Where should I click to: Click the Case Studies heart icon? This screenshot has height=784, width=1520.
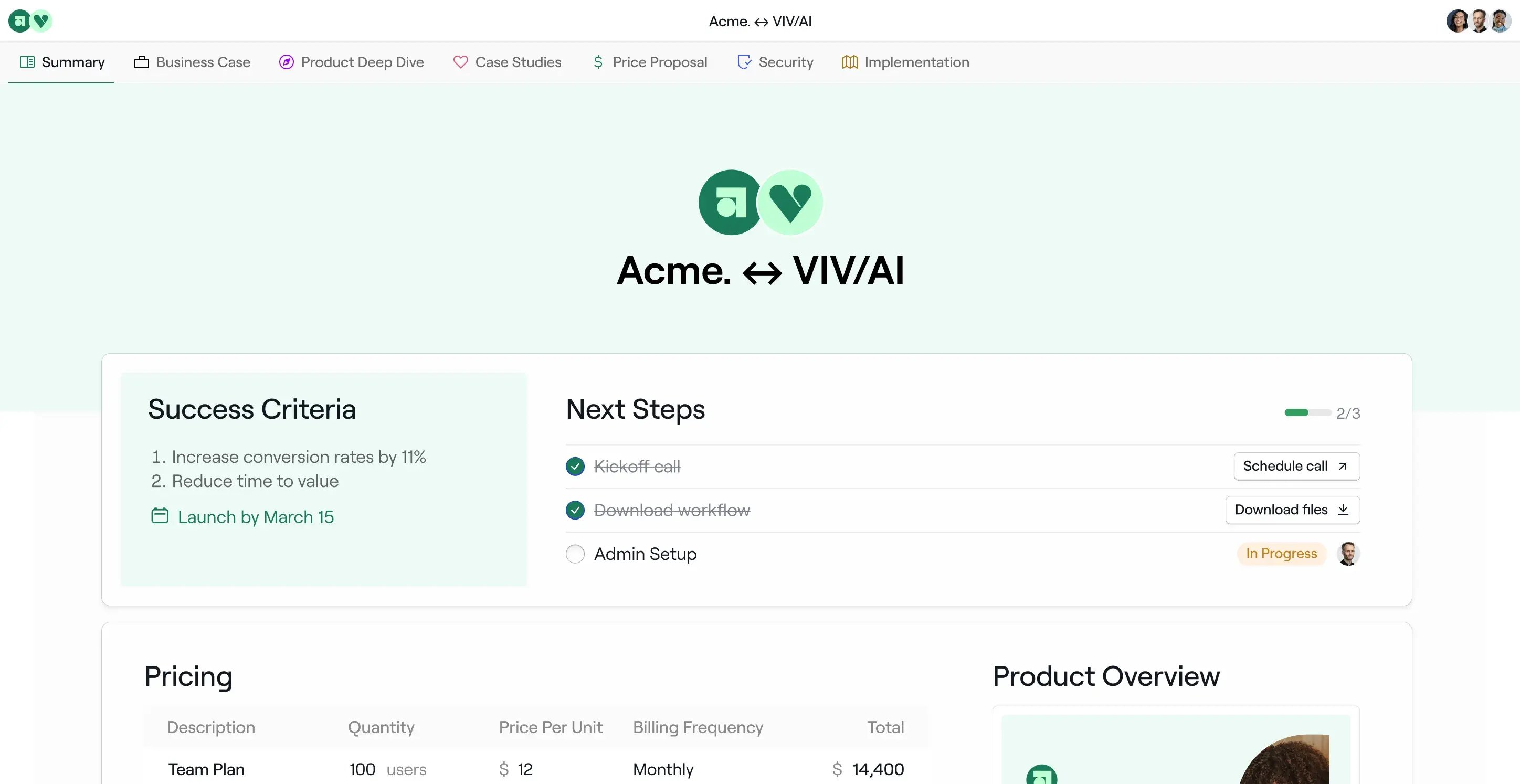(x=460, y=62)
